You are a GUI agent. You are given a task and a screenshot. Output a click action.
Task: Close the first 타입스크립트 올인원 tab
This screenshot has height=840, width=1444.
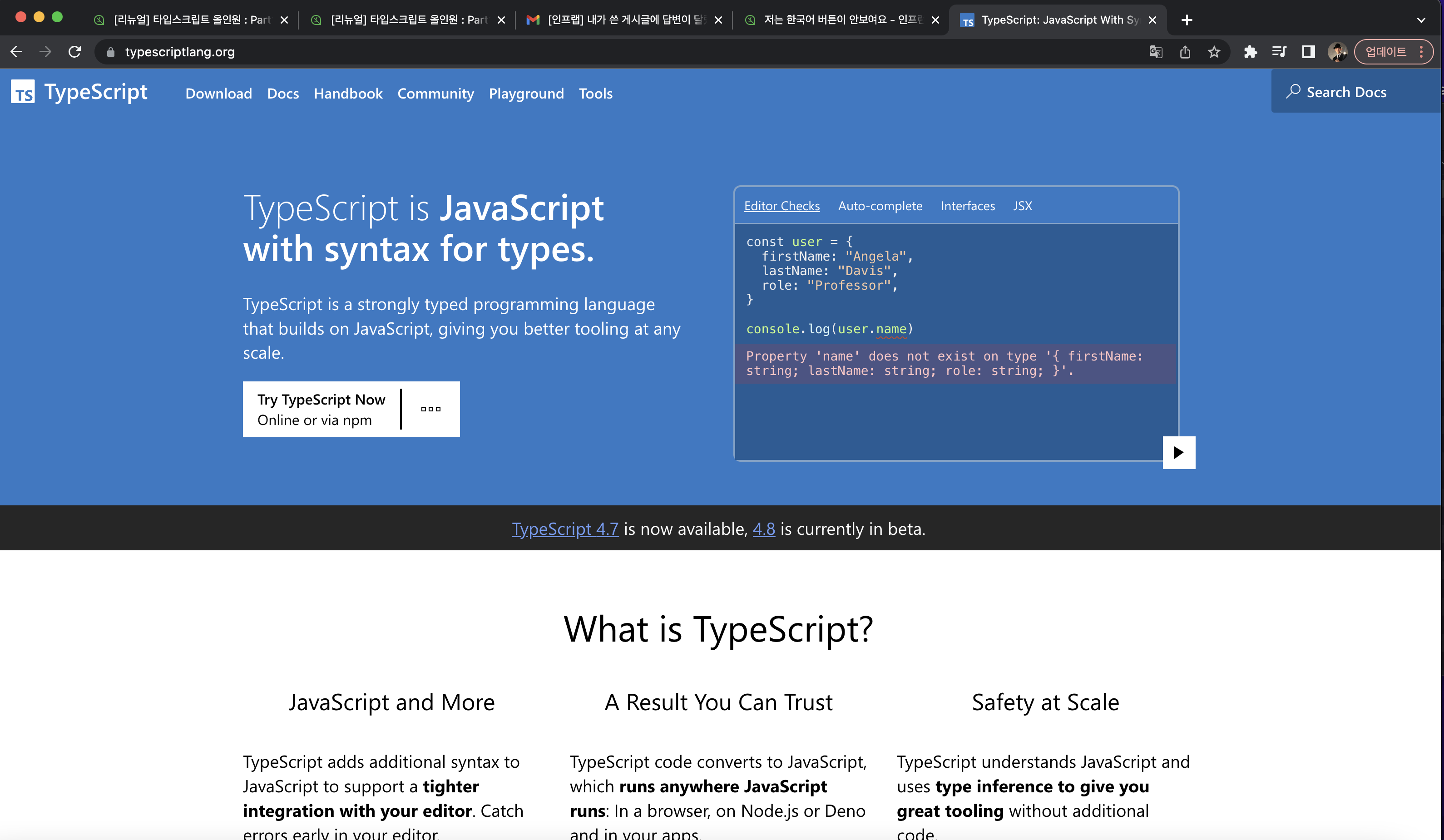pyautogui.click(x=284, y=20)
